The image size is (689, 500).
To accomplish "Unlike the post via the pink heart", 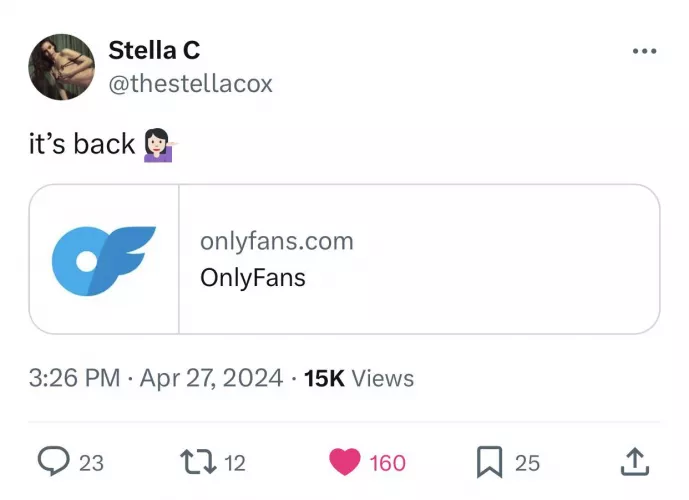I will 344,462.
